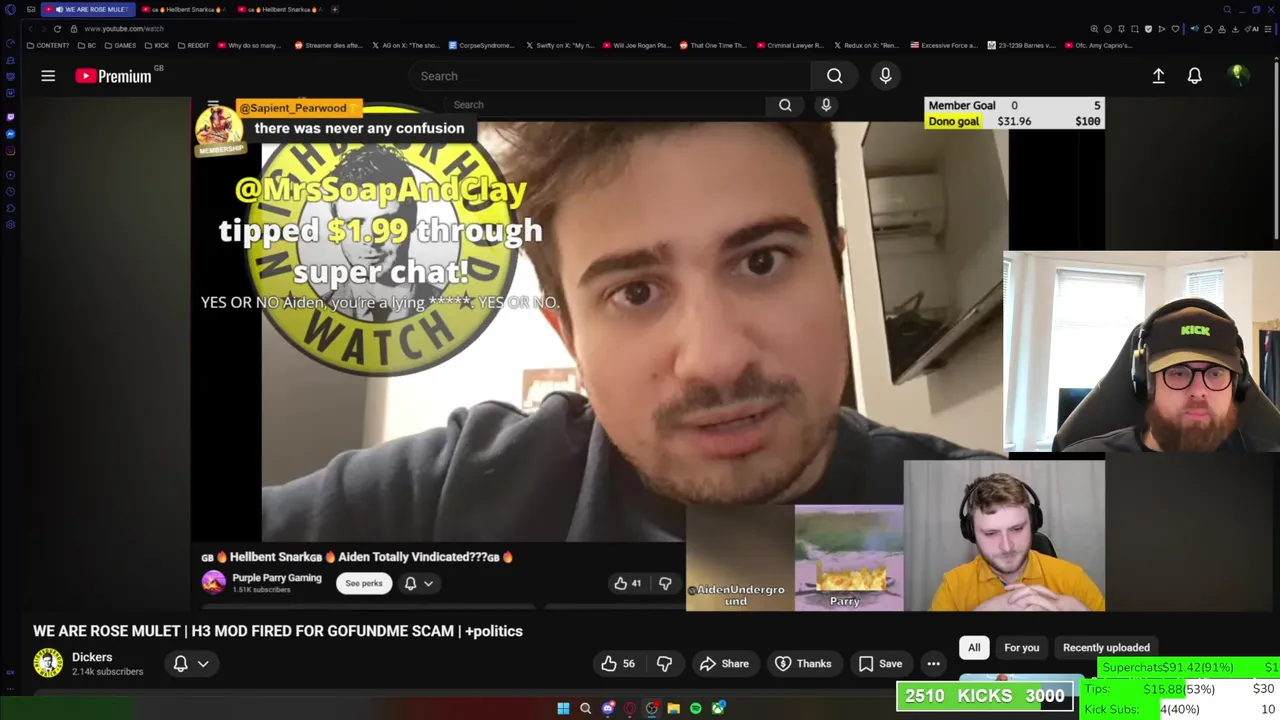Open the Windows Start button
This screenshot has width=1280, height=720.
pyautogui.click(x=563, y=708)
